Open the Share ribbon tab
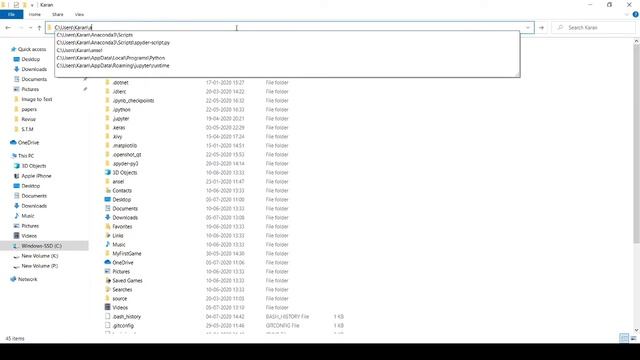Screen dimensions: 640x360 pyautogui.click(x=58, y=14)
